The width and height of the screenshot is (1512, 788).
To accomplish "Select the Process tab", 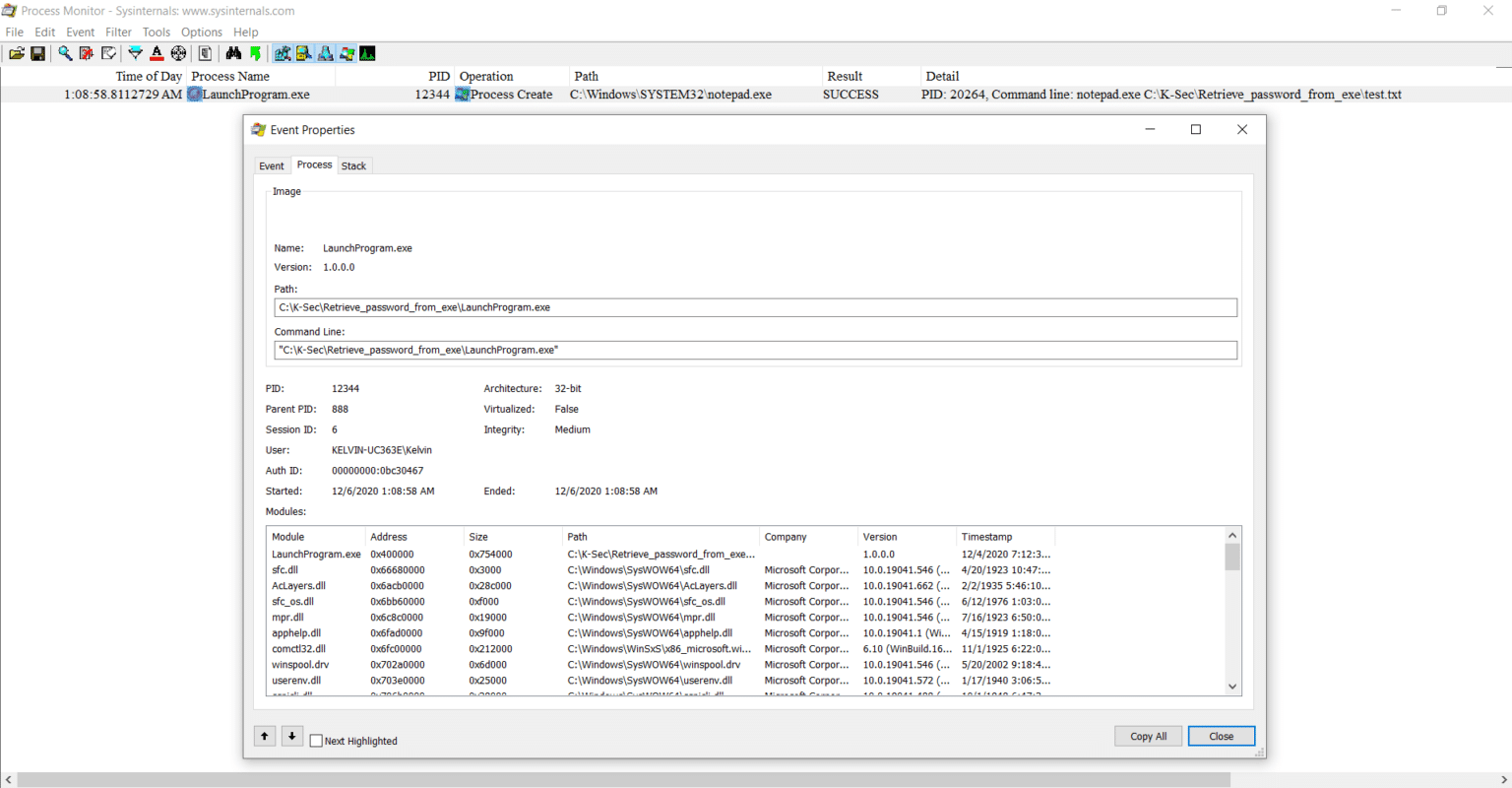I will [314, 164].
